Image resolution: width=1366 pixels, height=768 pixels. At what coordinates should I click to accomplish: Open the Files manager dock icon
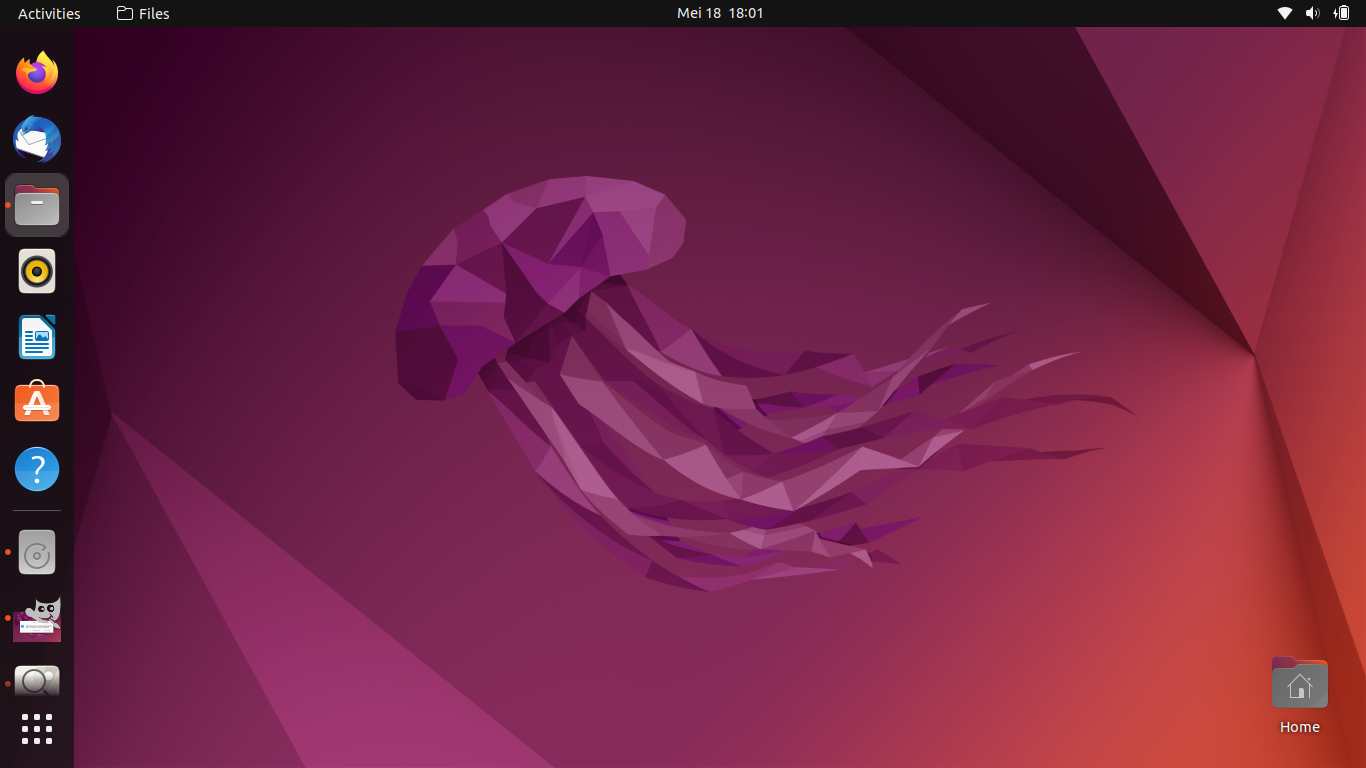pyautogui.click(x=37, y=205)
